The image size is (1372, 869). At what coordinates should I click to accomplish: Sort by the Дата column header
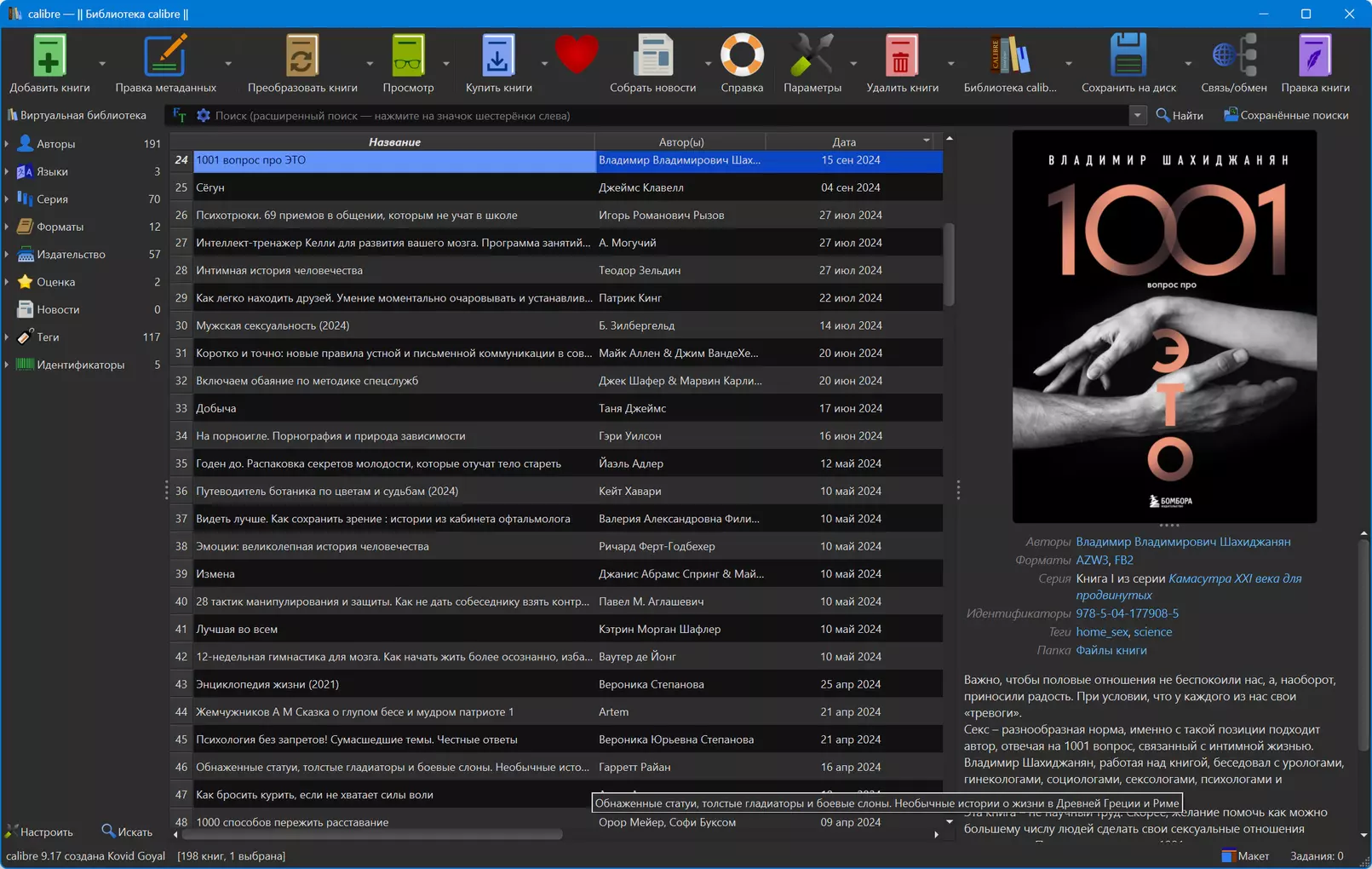844,142
